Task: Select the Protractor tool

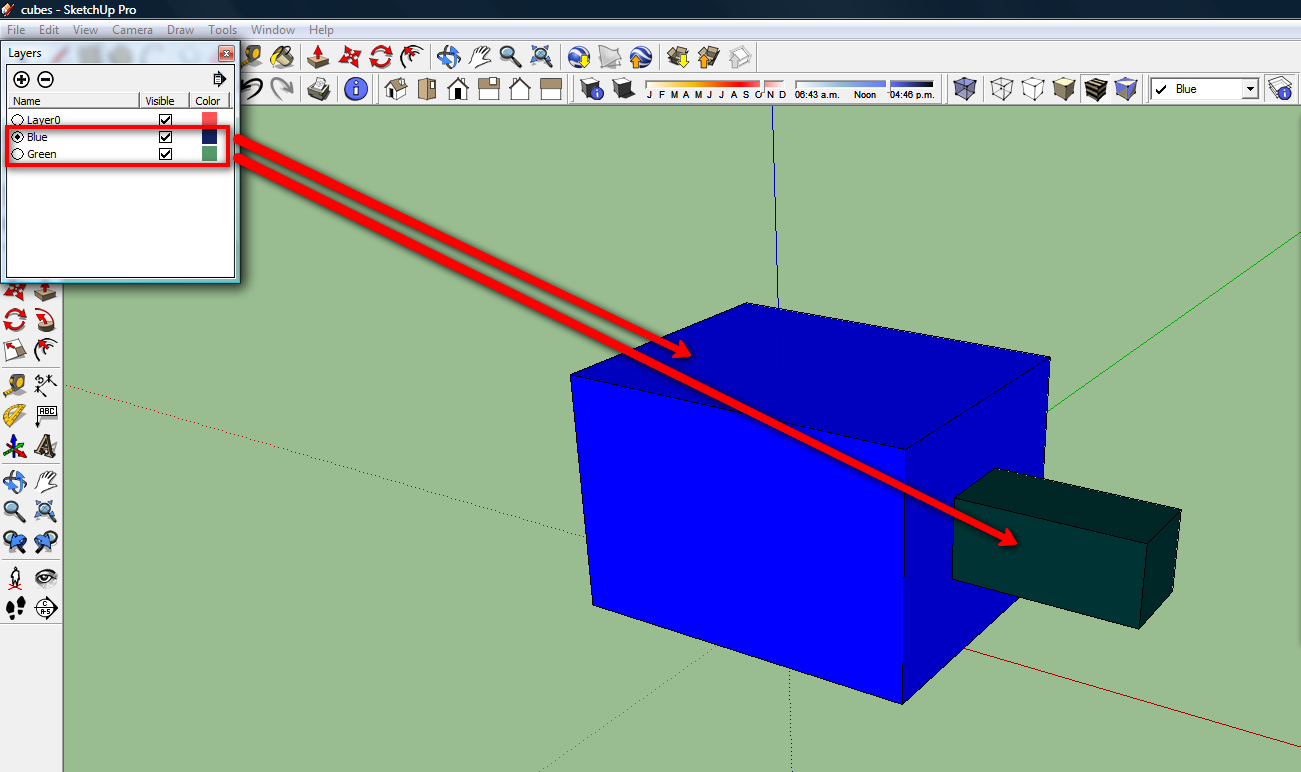Action: (x=15, y=414)
